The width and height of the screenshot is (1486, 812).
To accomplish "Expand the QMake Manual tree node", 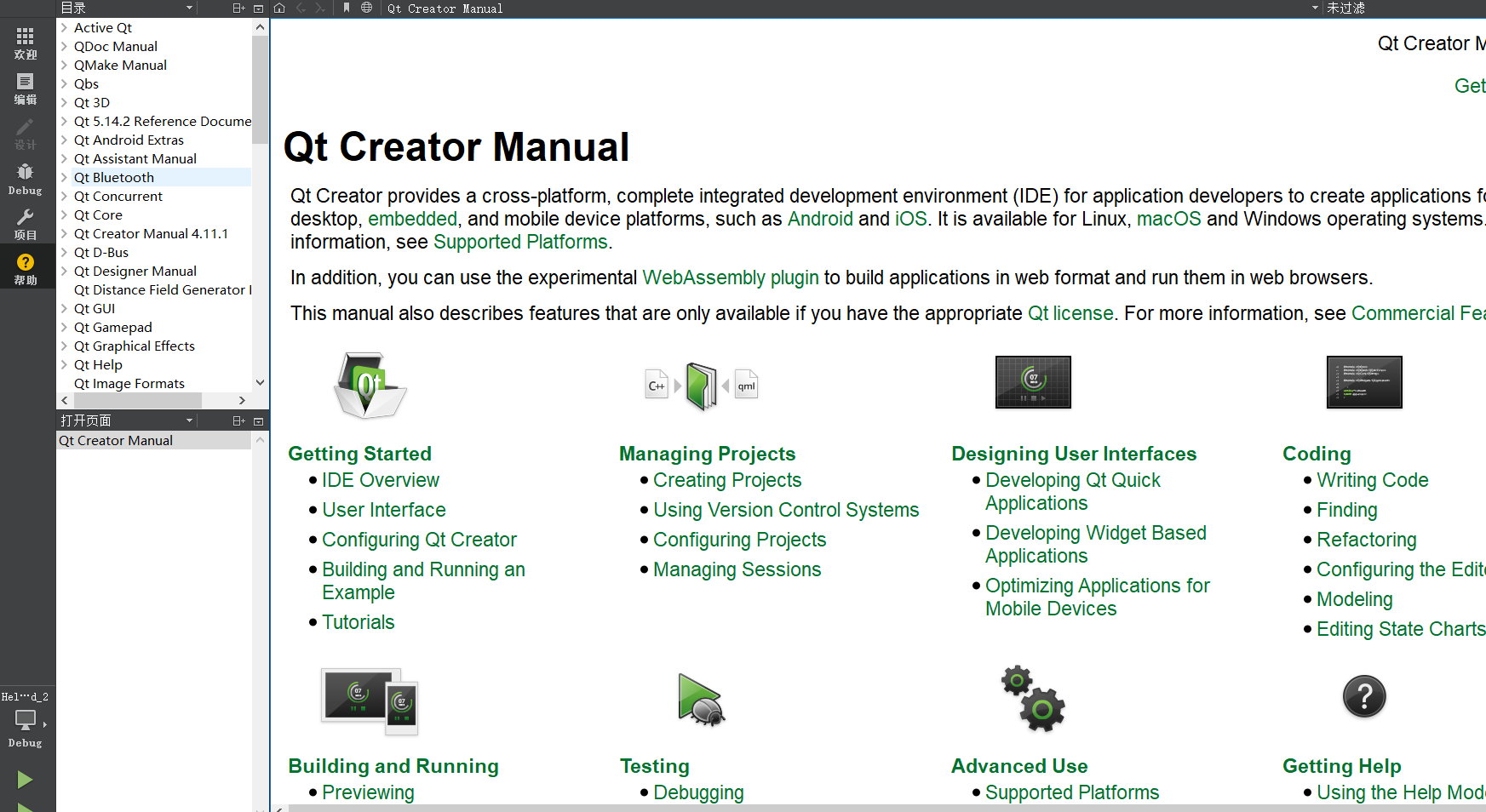I will pyautogui.click(x=64, y=65).
